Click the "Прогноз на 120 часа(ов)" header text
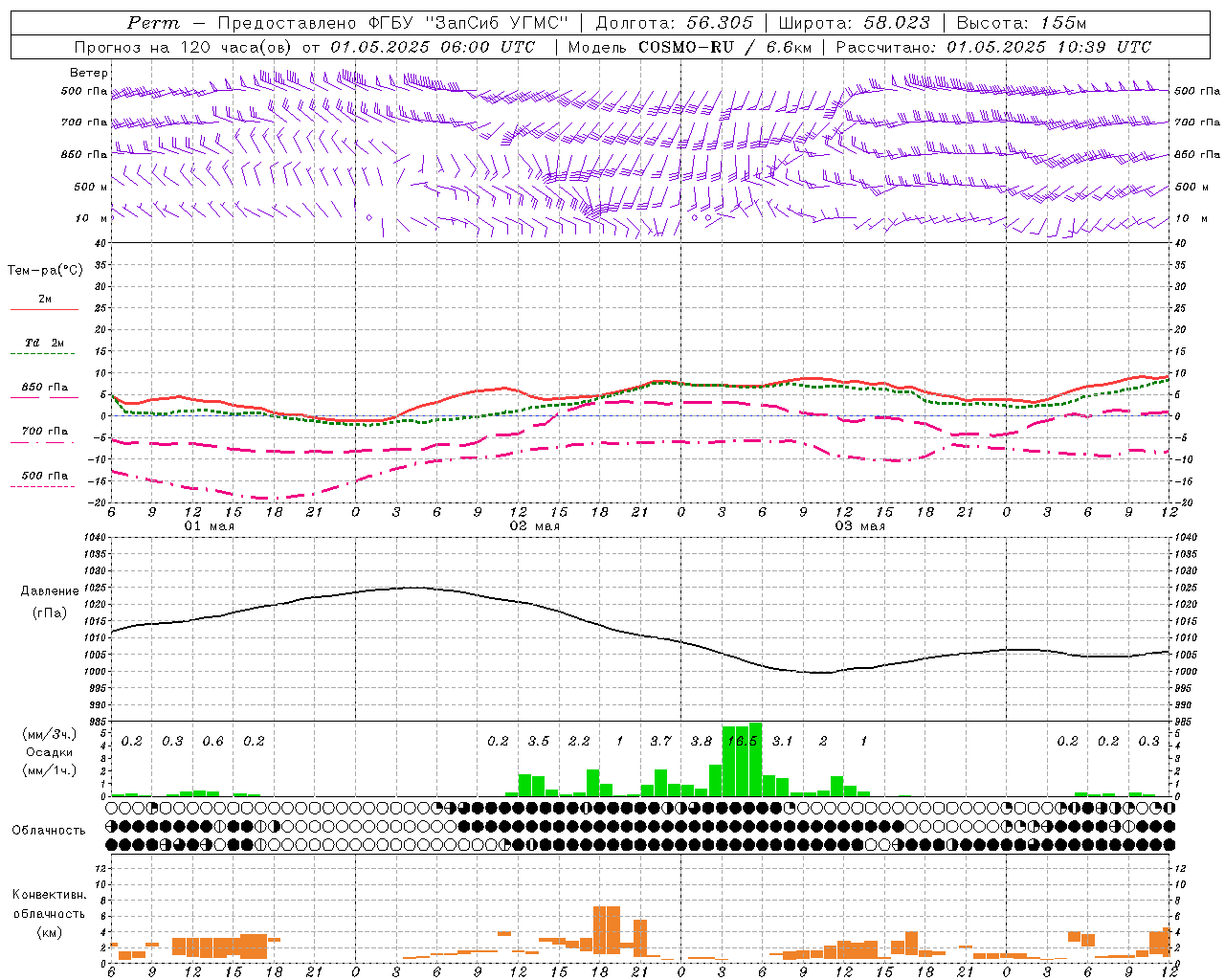 coord(185,47)
